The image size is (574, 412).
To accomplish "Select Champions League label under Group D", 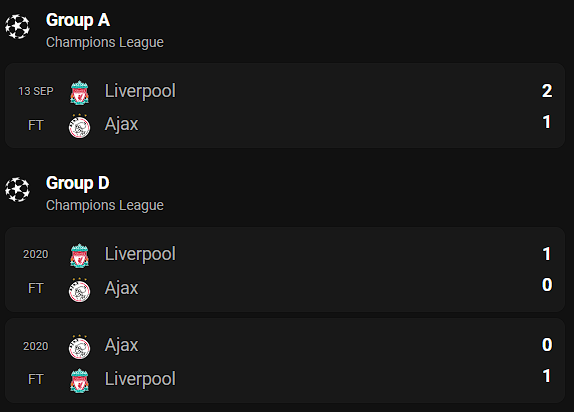I will 105,205.
